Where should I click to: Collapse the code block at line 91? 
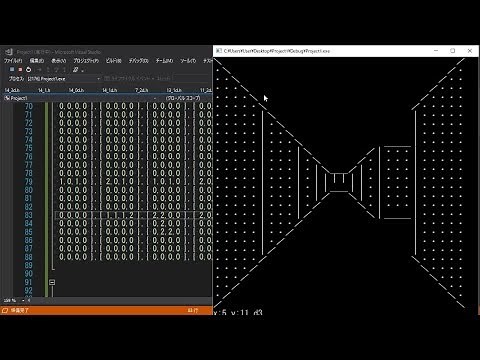coord(52,282)
